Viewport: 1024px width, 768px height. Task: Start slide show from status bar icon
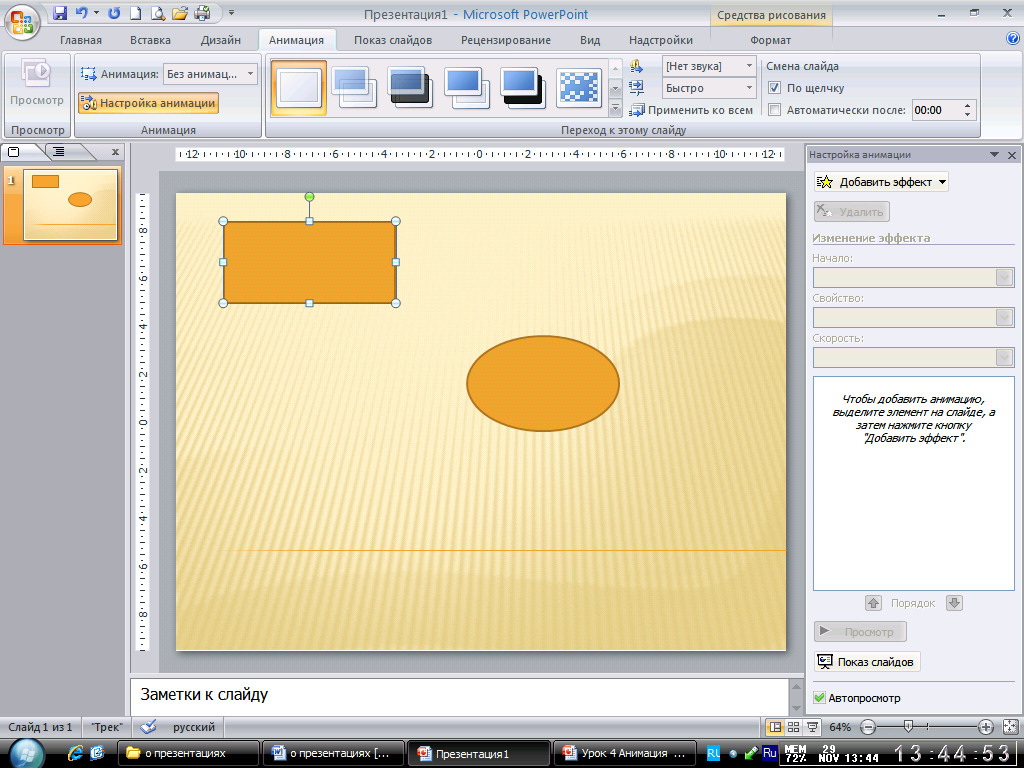click(812, 727)
